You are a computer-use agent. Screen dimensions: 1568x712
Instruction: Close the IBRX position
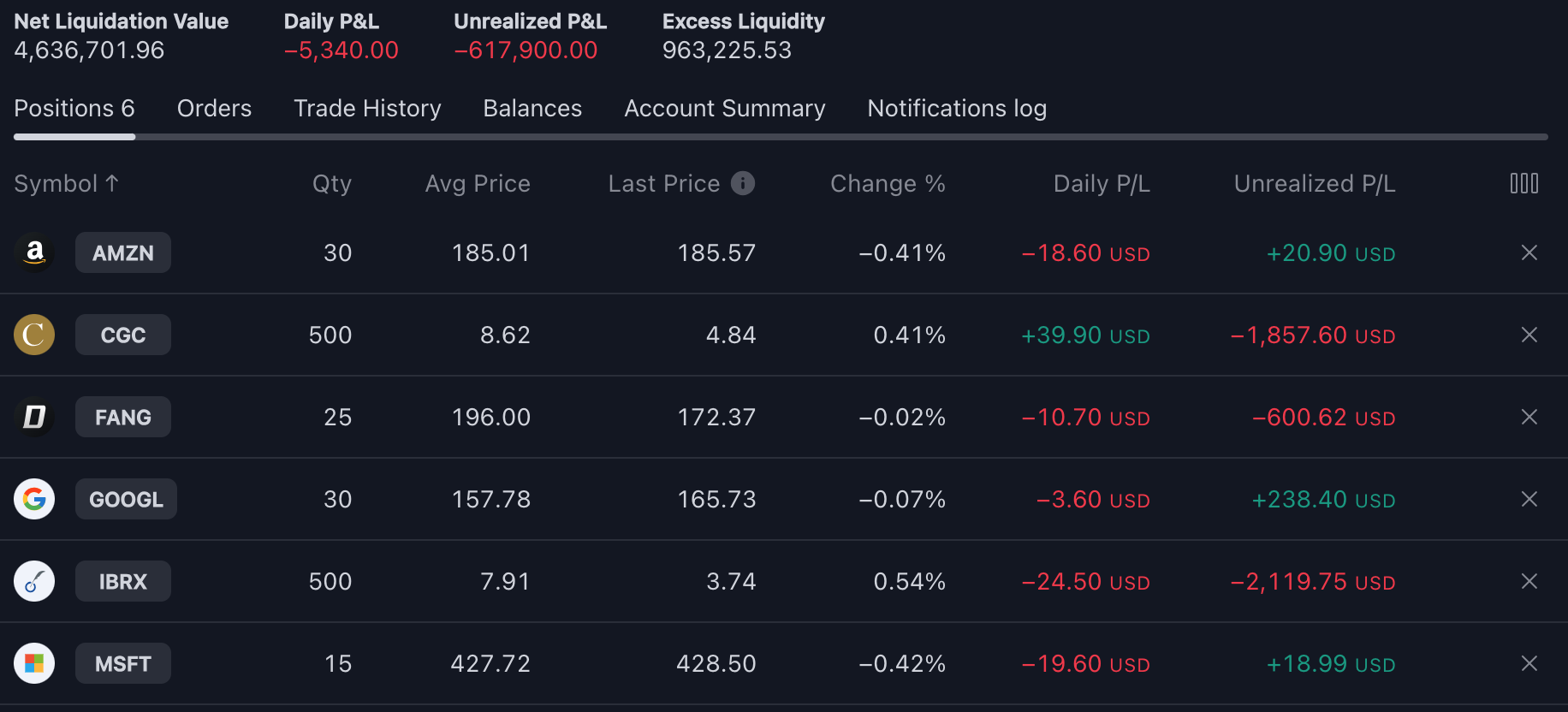click(x=1529, y=581)
